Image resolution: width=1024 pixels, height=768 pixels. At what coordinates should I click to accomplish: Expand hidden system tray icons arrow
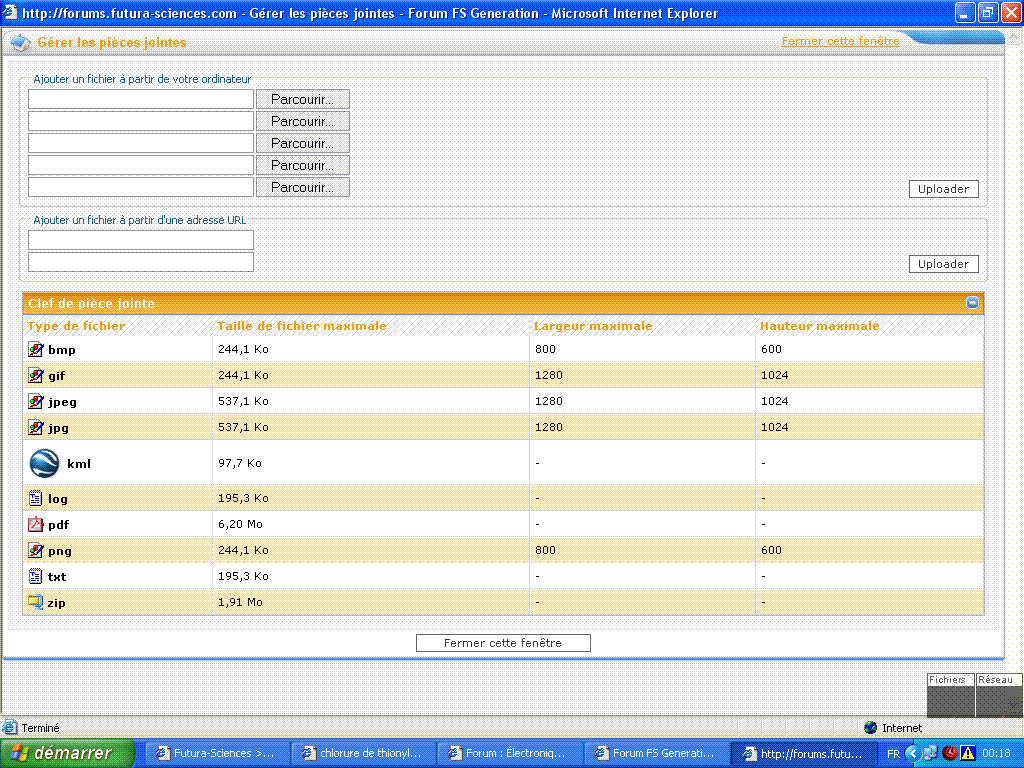[912, 754]
